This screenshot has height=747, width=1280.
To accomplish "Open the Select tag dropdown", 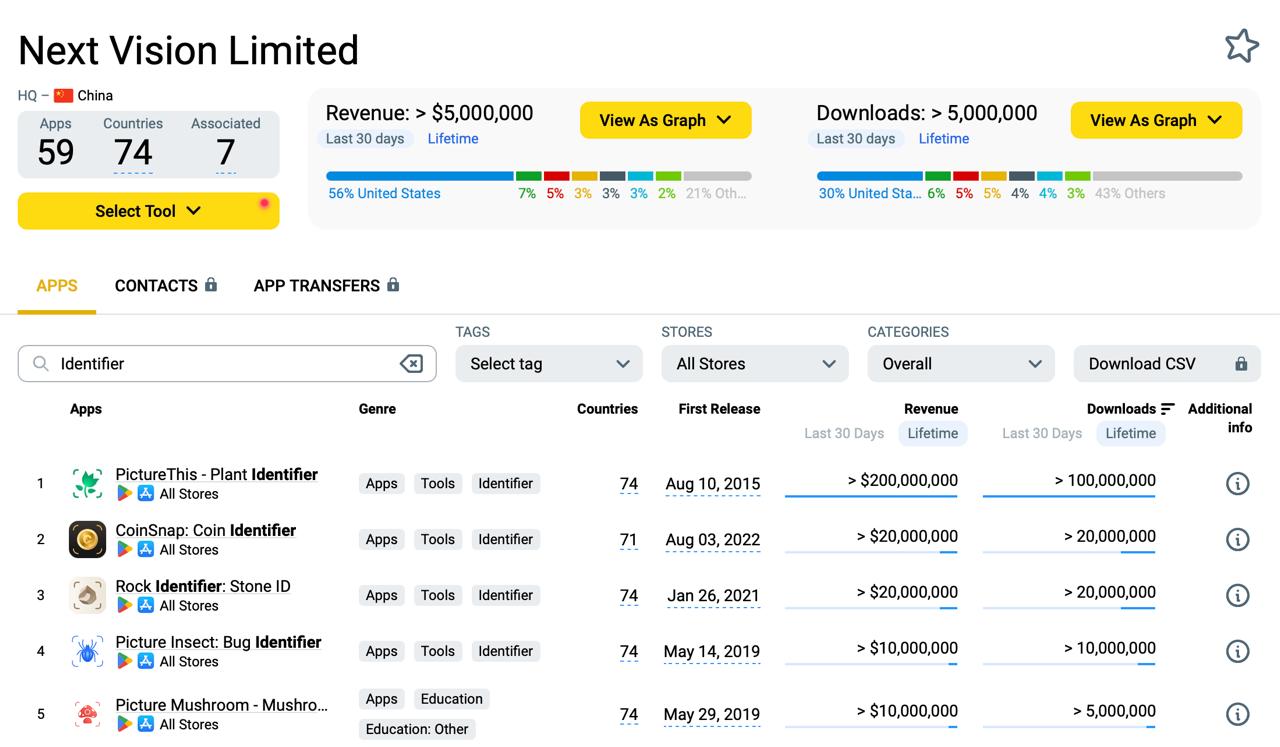I will (549, 364).
